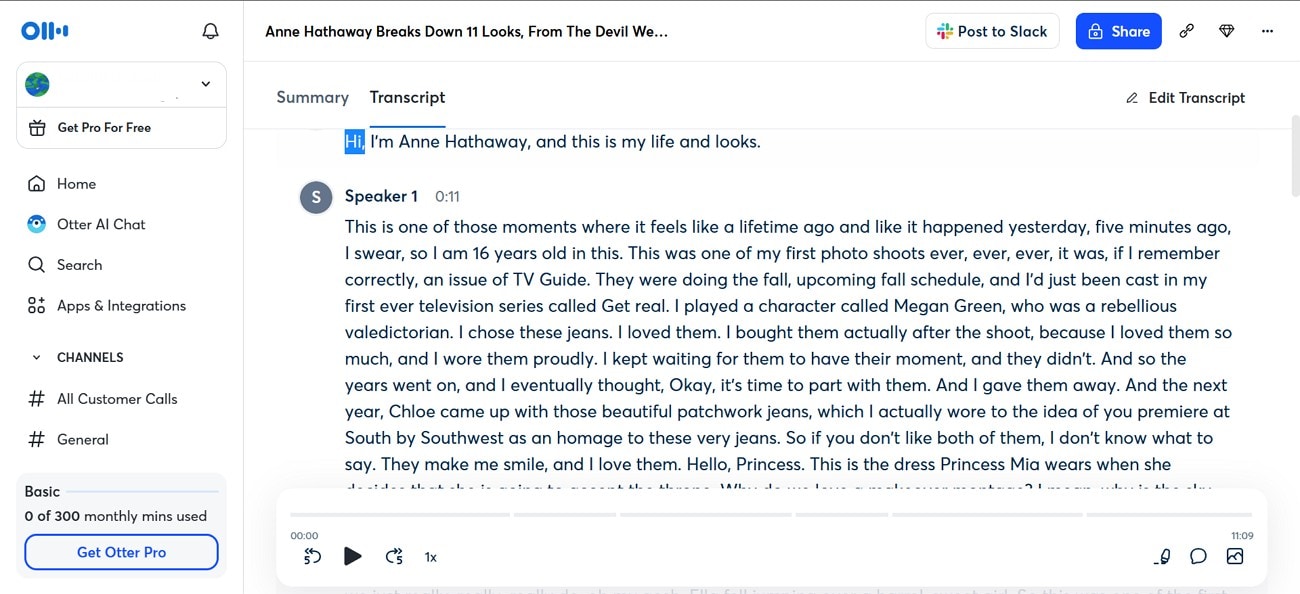Add a comment with speech bubble icon

point(1198,557)
